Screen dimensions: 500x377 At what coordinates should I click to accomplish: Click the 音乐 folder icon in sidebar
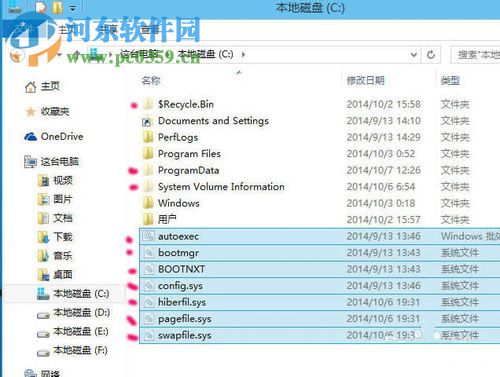pyautogui.click(x=43, y=256)
